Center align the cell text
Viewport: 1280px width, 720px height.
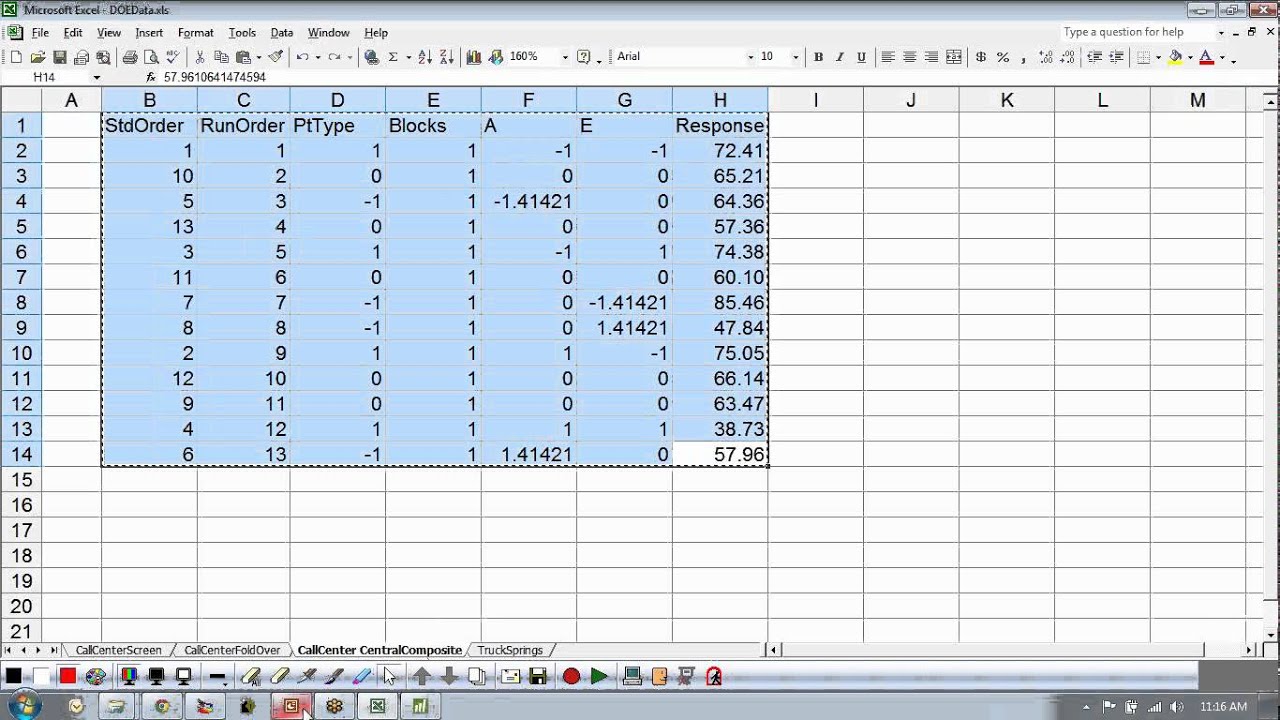point(909,57)
